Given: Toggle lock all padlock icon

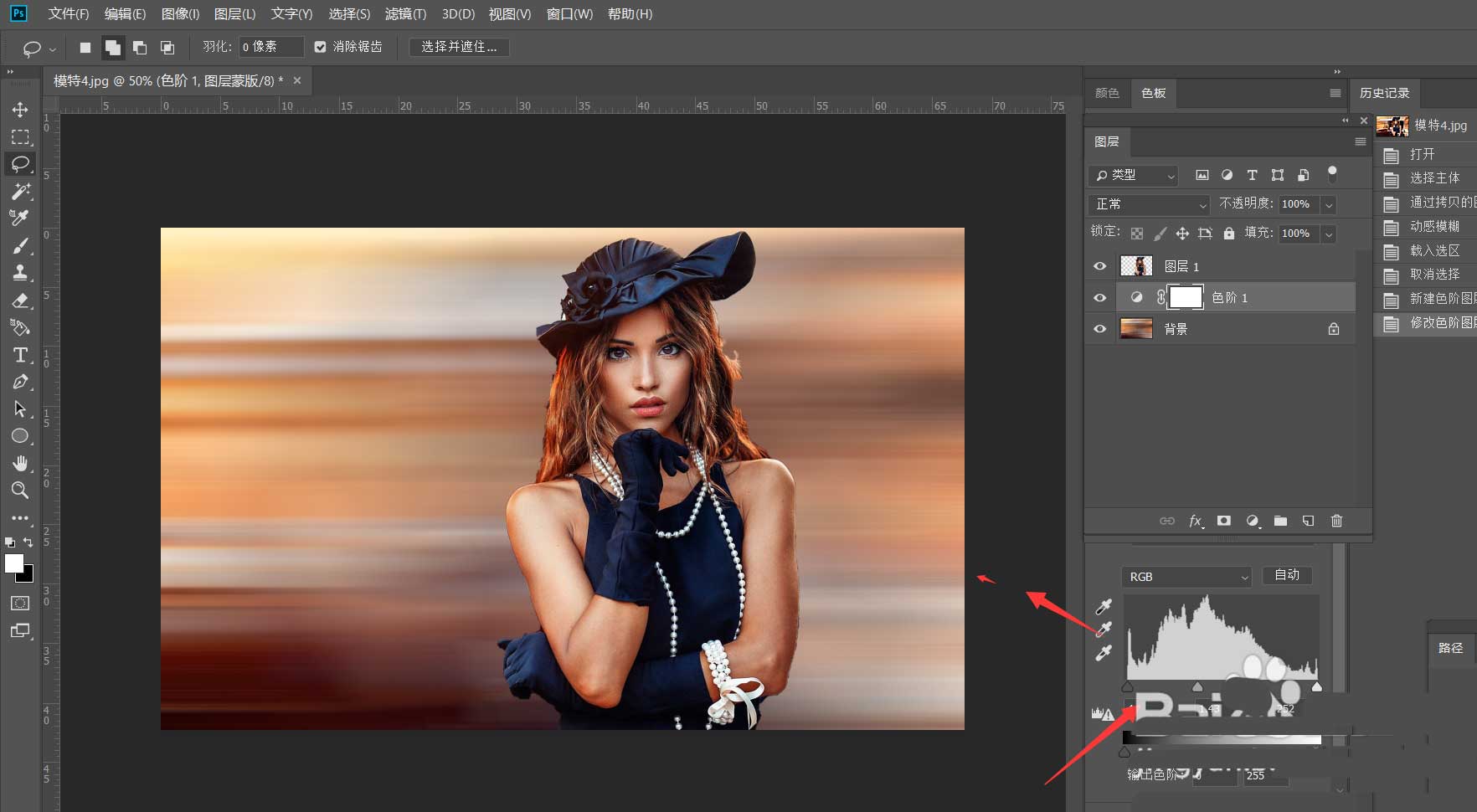Looking at the screenshot, I should pos(1228,234).
